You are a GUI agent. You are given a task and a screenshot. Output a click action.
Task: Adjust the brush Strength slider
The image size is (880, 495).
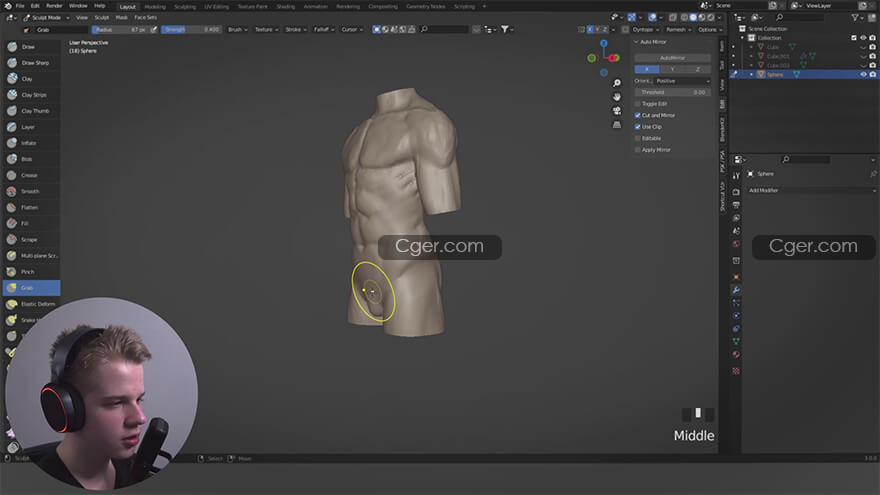pyautogui.click(x=191, y=29)
